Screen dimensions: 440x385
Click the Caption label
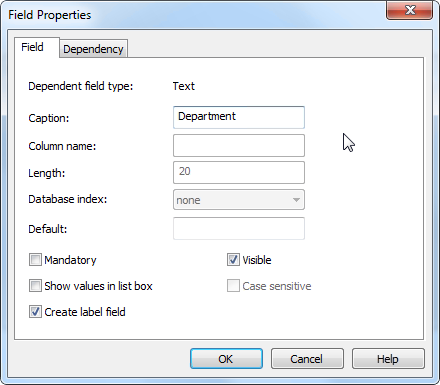(x=49, y=118)
